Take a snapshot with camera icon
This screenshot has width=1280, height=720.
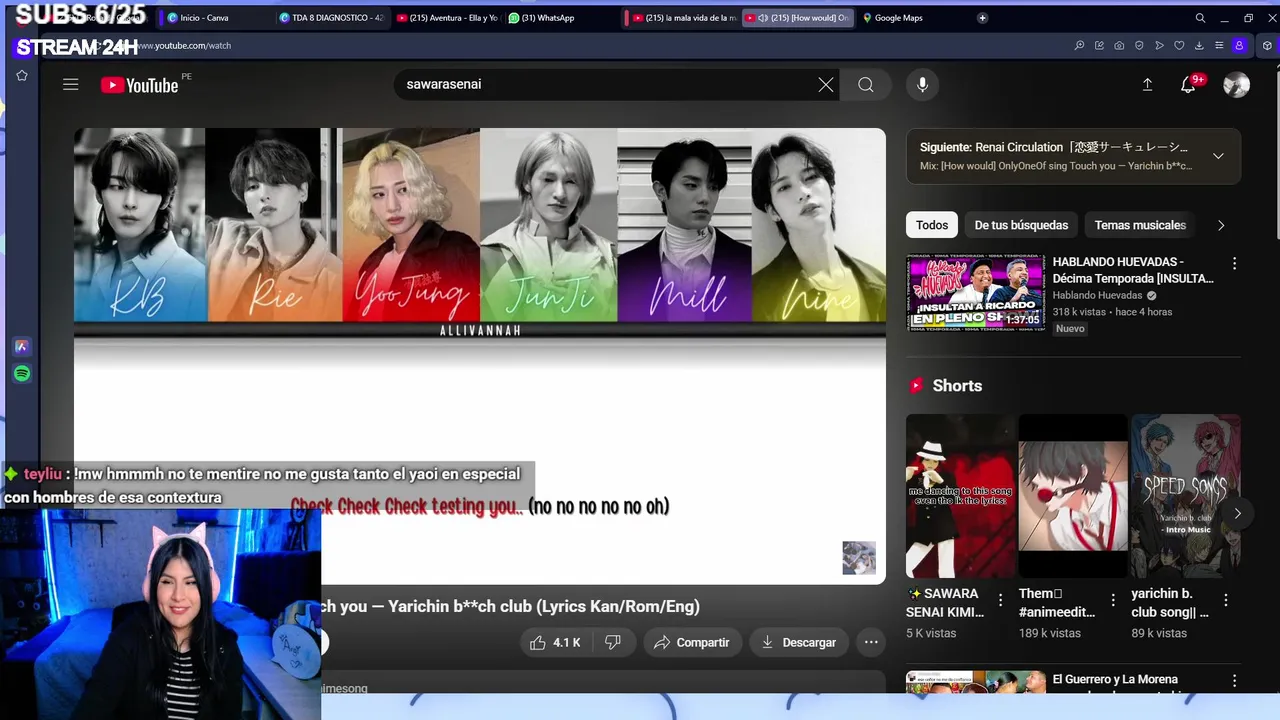[1119, 46]
